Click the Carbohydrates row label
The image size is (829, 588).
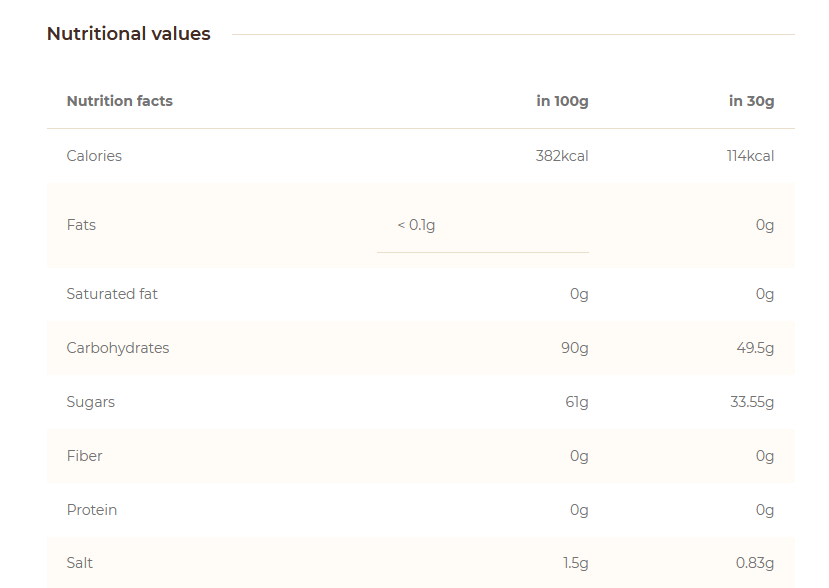point(118,348)
